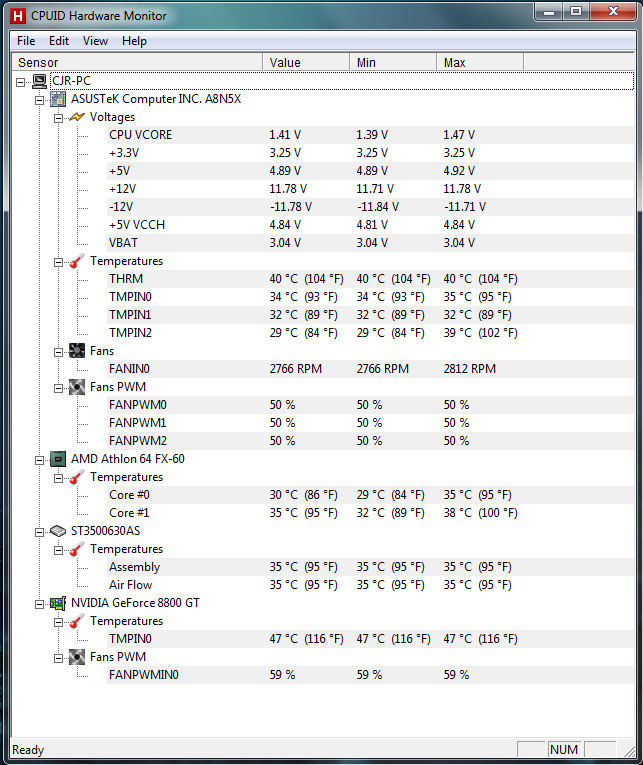
Task: Collapse the motherboard Temperatures group
Action: coord(58,262)
